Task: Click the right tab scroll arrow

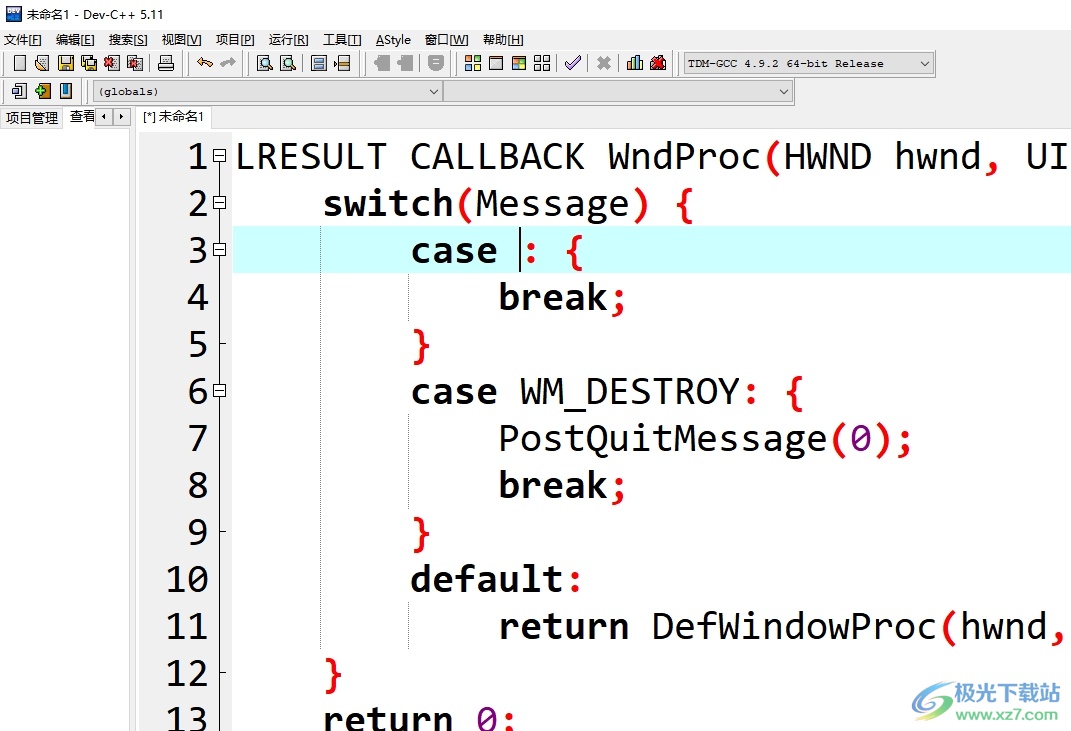Action: coord(121,117)
